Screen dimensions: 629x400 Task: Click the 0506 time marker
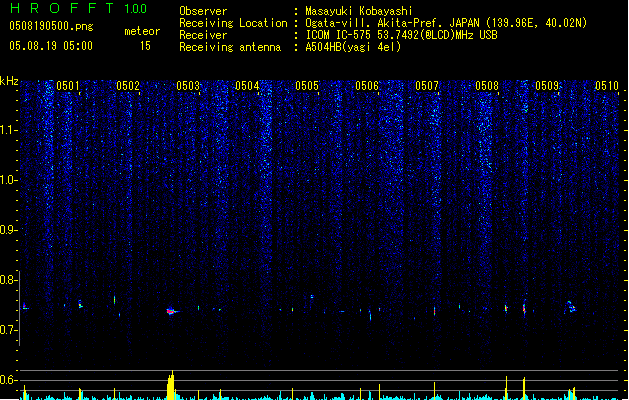click(x=367, y=86)
